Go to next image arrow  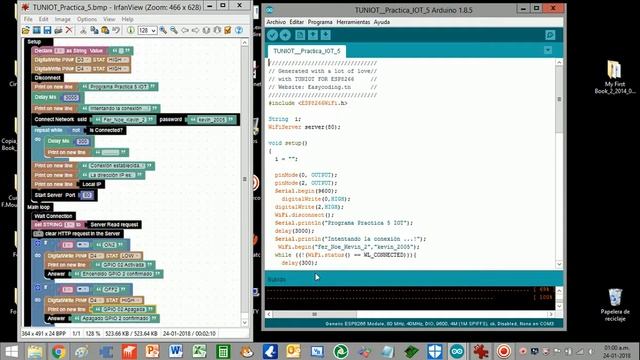tap(196, 30)
